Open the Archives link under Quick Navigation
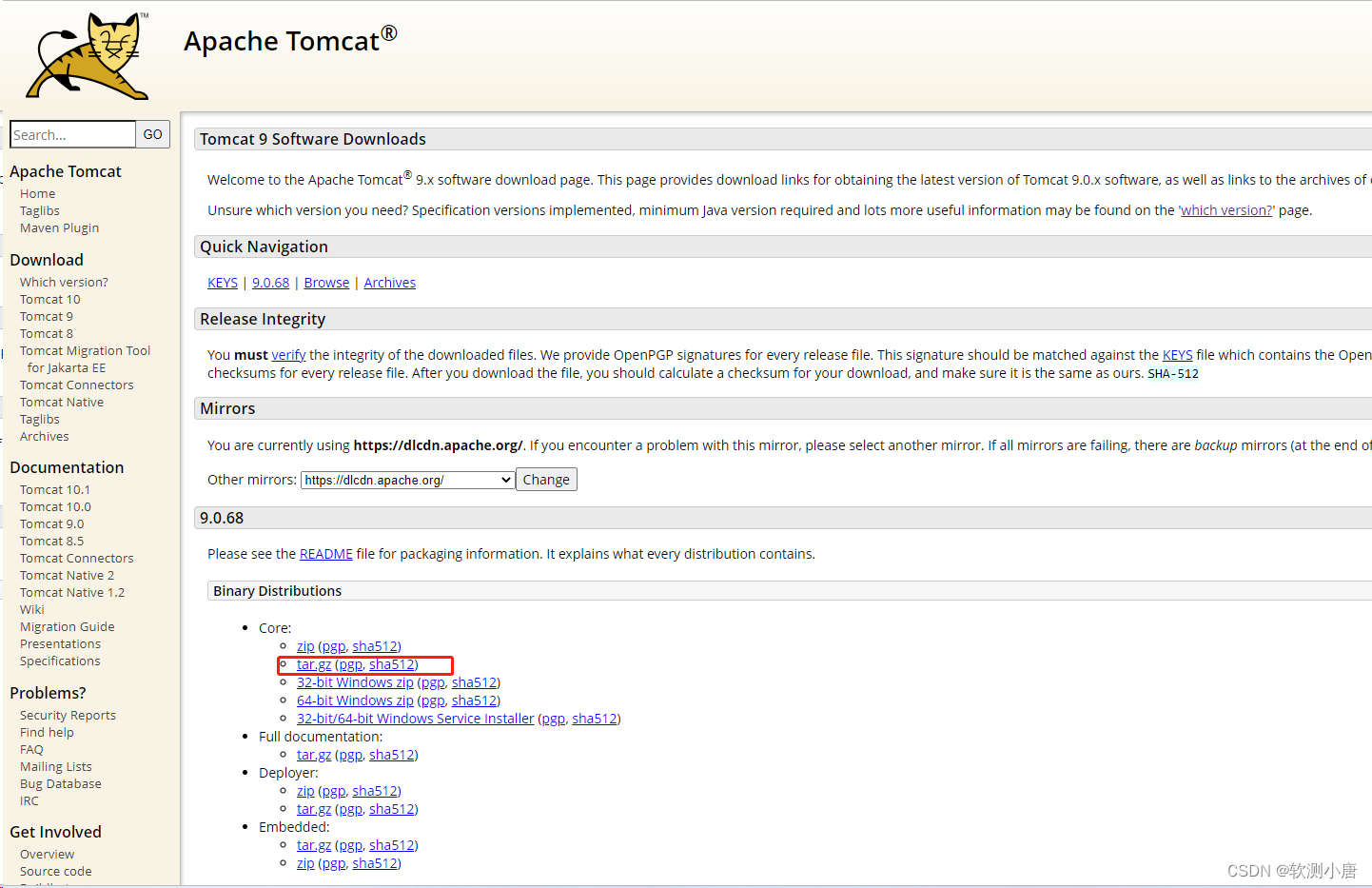The height and width of the screenshot is (888, 1372). [x=389, y=282]
